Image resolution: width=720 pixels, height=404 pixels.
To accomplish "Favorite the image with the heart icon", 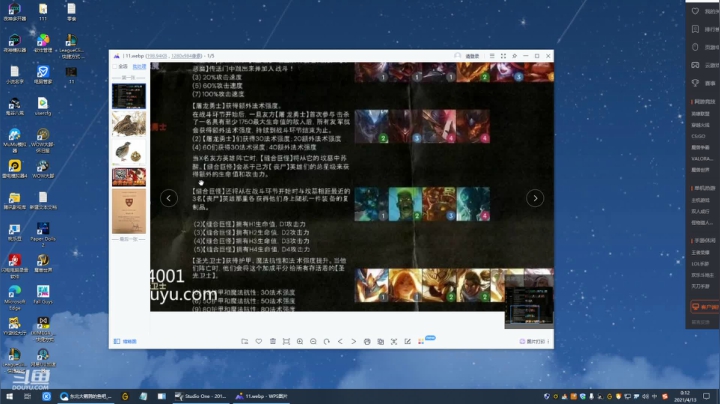I will pos(259,341).
